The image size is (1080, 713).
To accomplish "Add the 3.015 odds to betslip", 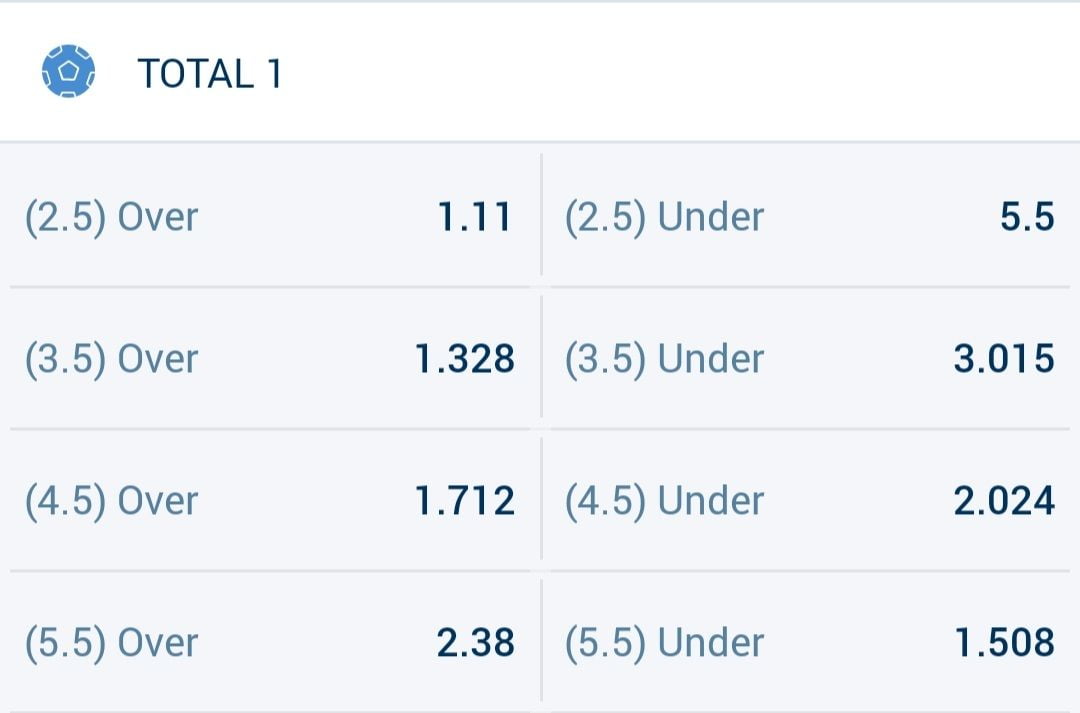I will point(1004,359).
